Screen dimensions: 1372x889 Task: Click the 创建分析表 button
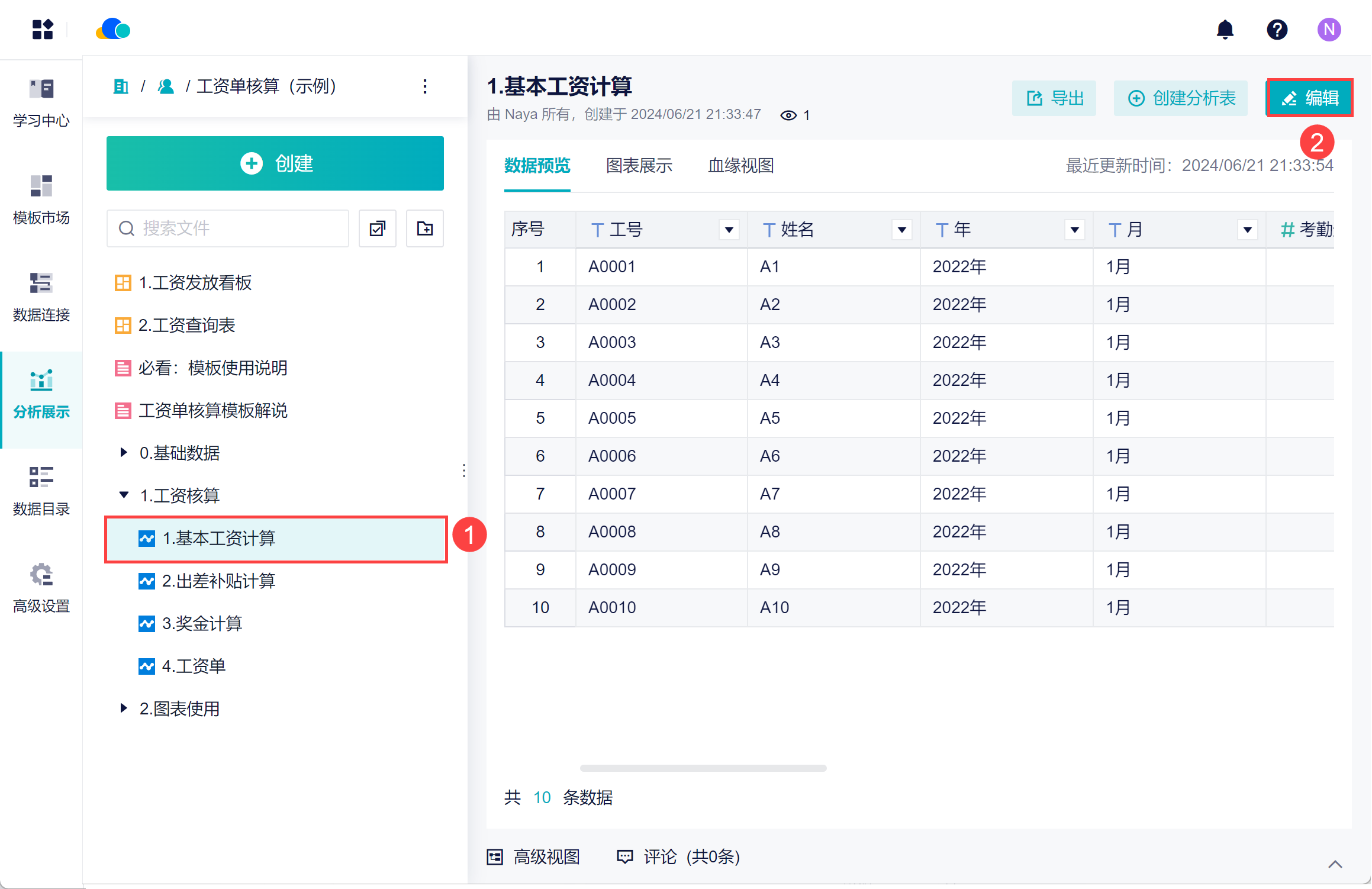[1180, 98]
